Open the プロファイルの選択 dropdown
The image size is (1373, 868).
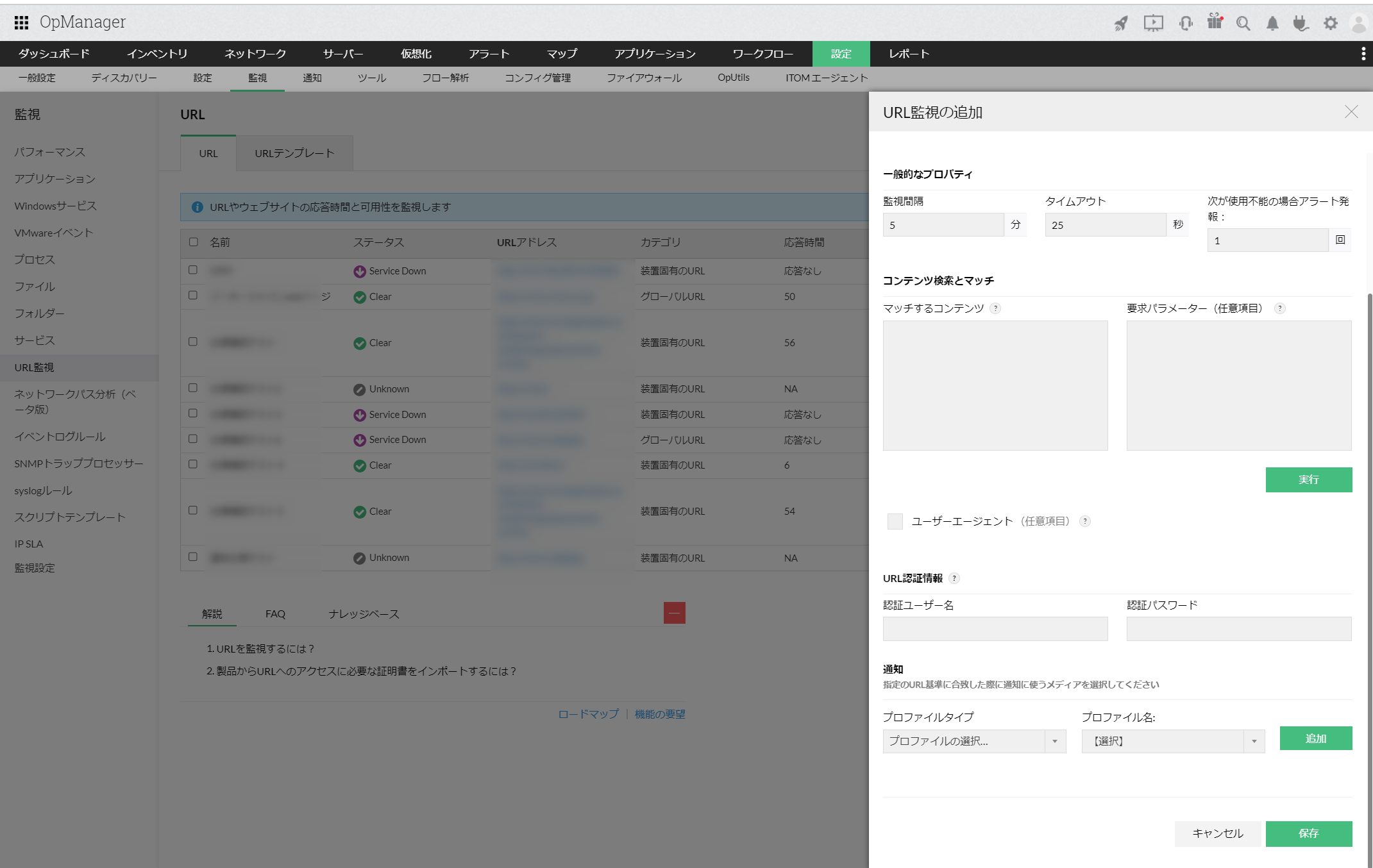[x=973, y=741]
